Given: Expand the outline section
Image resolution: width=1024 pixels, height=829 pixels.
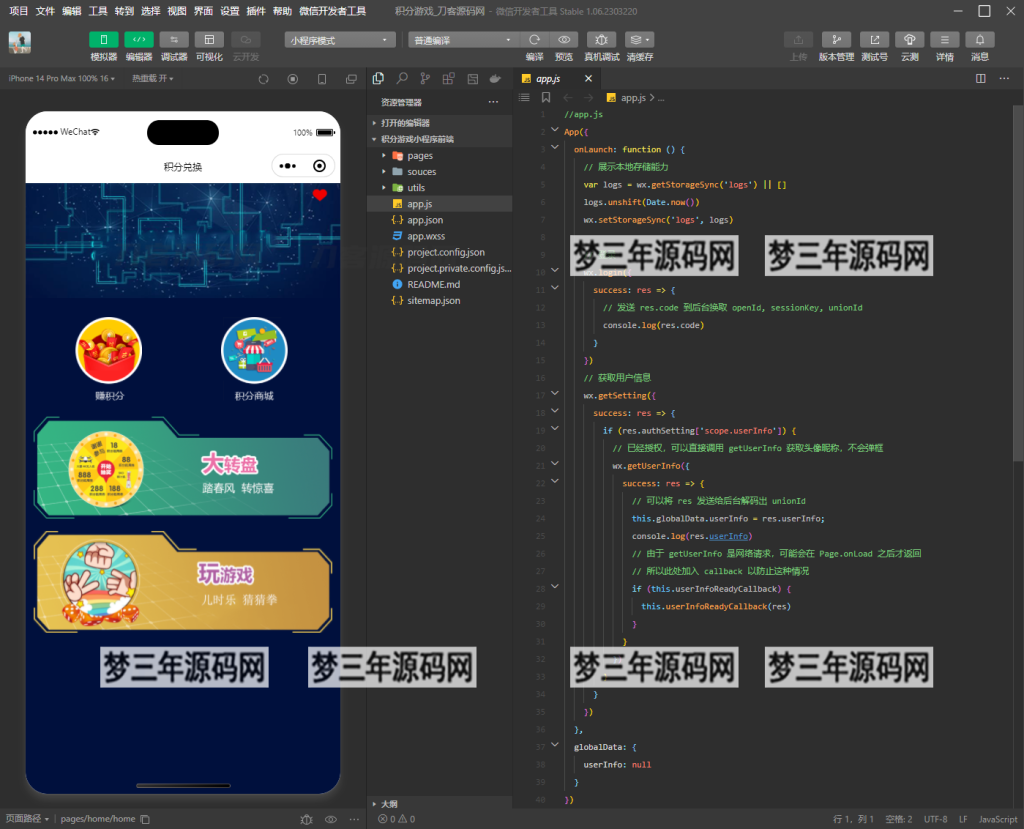Looking at the screenshot, I should pyautogui.click(x=440, y=804).
